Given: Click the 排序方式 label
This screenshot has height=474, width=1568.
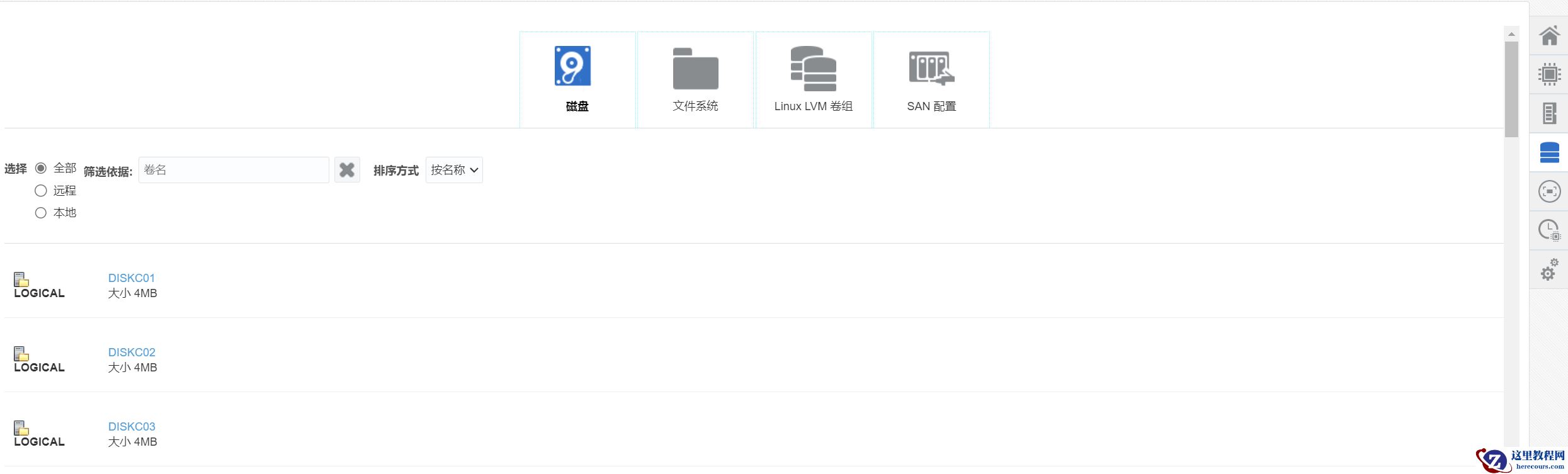Looking at the screenshot, I should (x=396, y=171).
